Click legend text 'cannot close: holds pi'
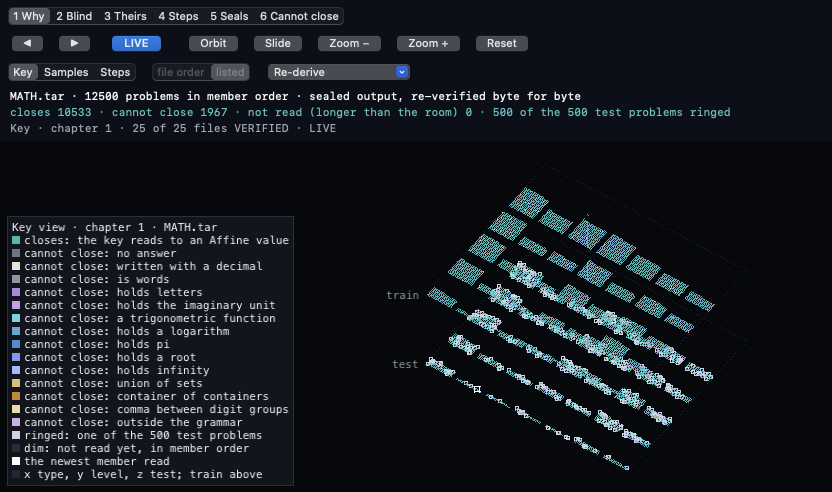This screenshot has width=832, height=492. tap(97, 344)
